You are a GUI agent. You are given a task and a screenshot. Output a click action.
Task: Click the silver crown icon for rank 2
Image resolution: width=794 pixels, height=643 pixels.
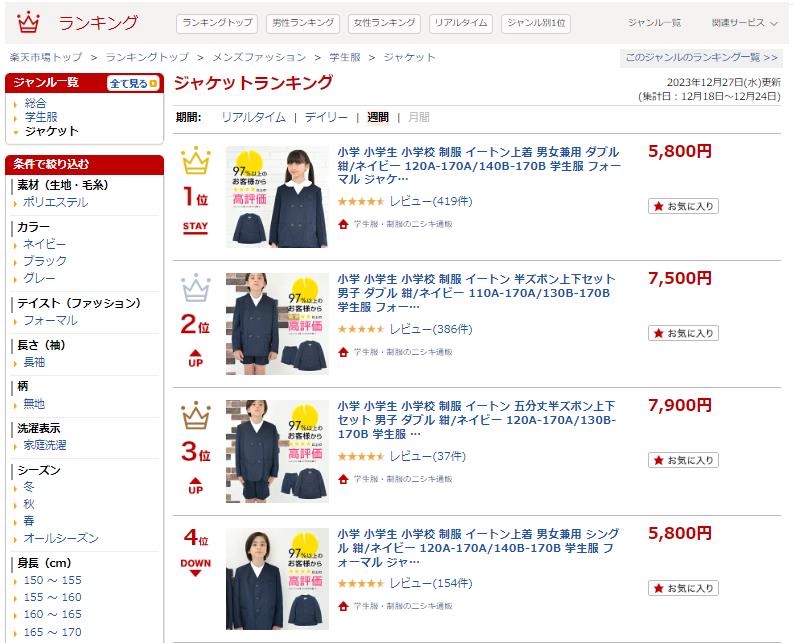tap(195, 288)
